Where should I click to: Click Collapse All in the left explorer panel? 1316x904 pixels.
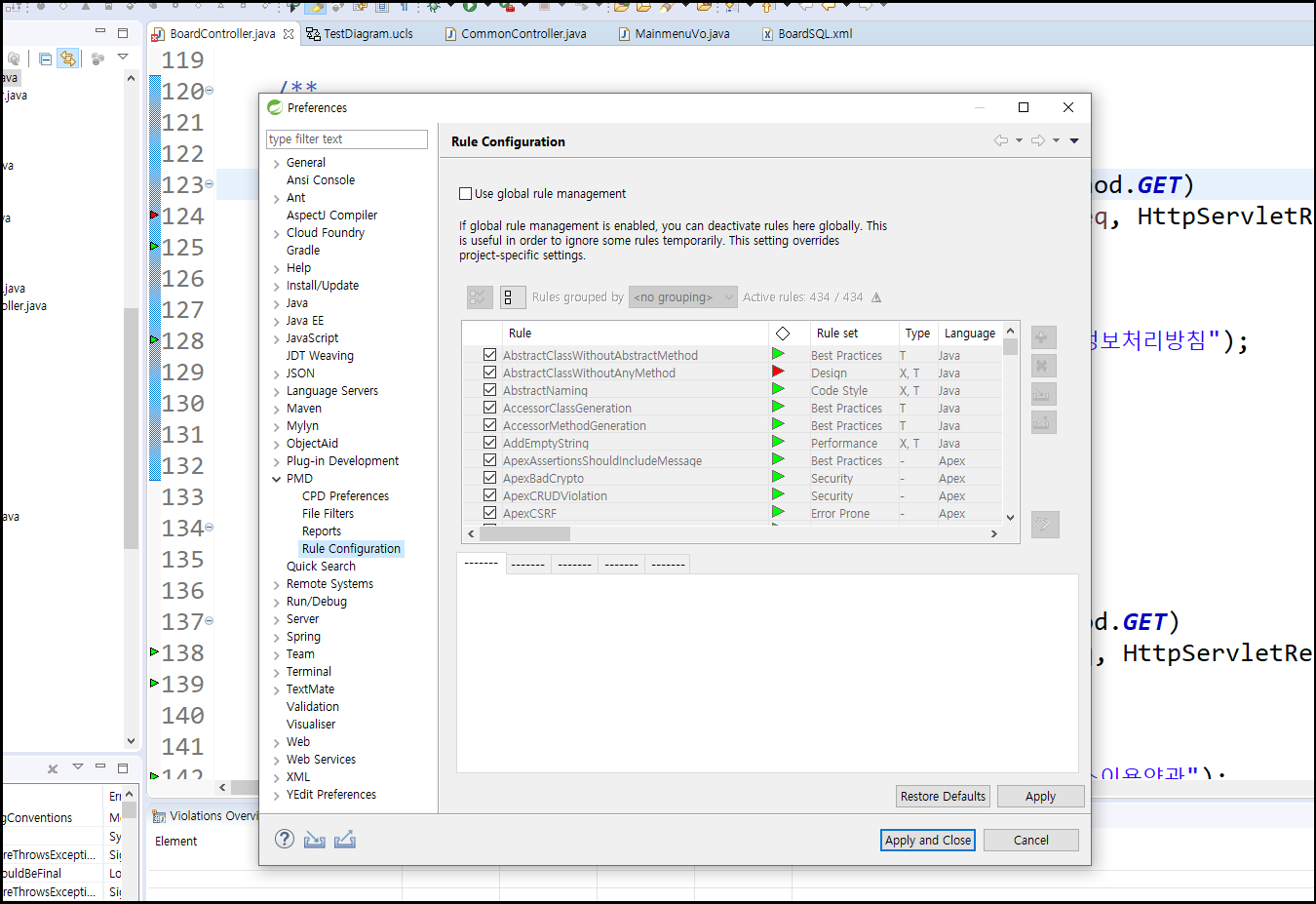[x=46, y=59]
